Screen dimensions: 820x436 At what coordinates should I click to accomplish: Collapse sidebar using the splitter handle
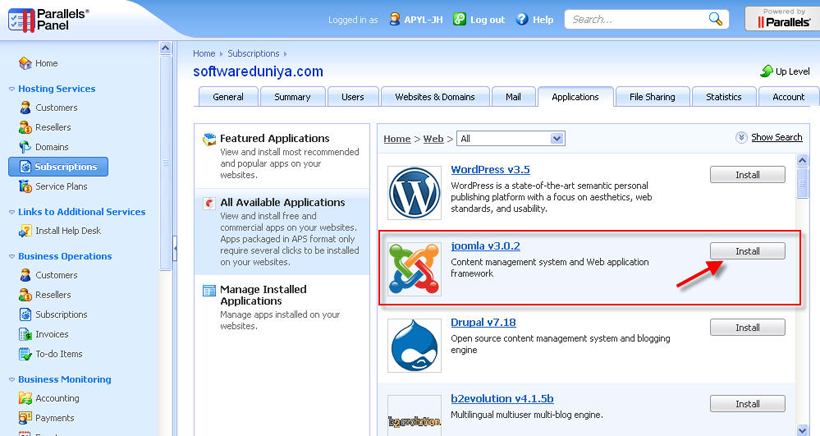pos(175,248)
